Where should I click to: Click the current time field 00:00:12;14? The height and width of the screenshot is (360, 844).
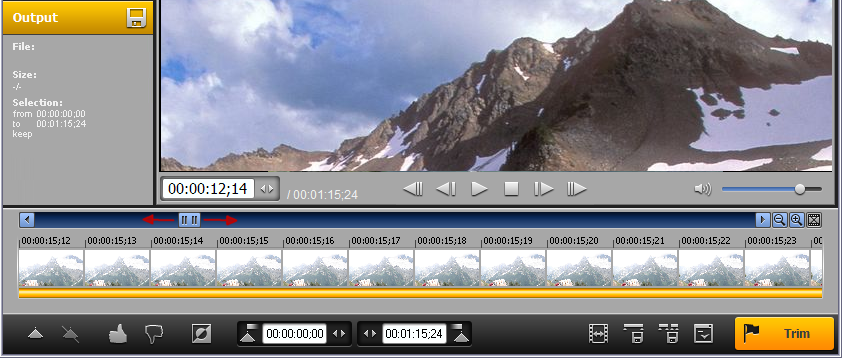(208, 189)
